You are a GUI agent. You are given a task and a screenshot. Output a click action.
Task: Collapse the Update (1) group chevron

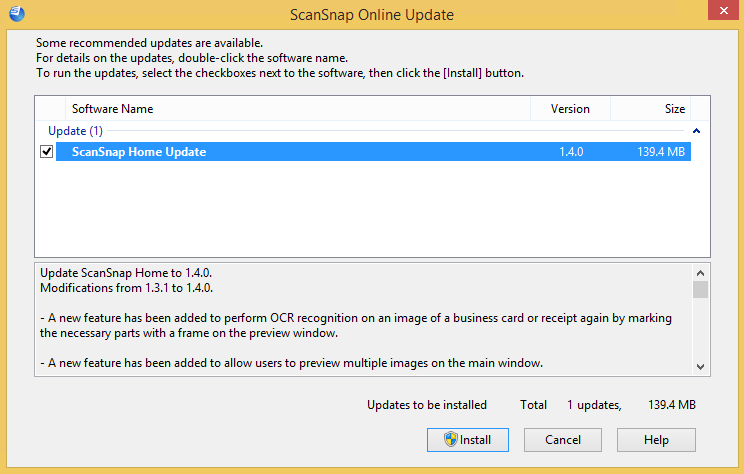pos(696,131)
